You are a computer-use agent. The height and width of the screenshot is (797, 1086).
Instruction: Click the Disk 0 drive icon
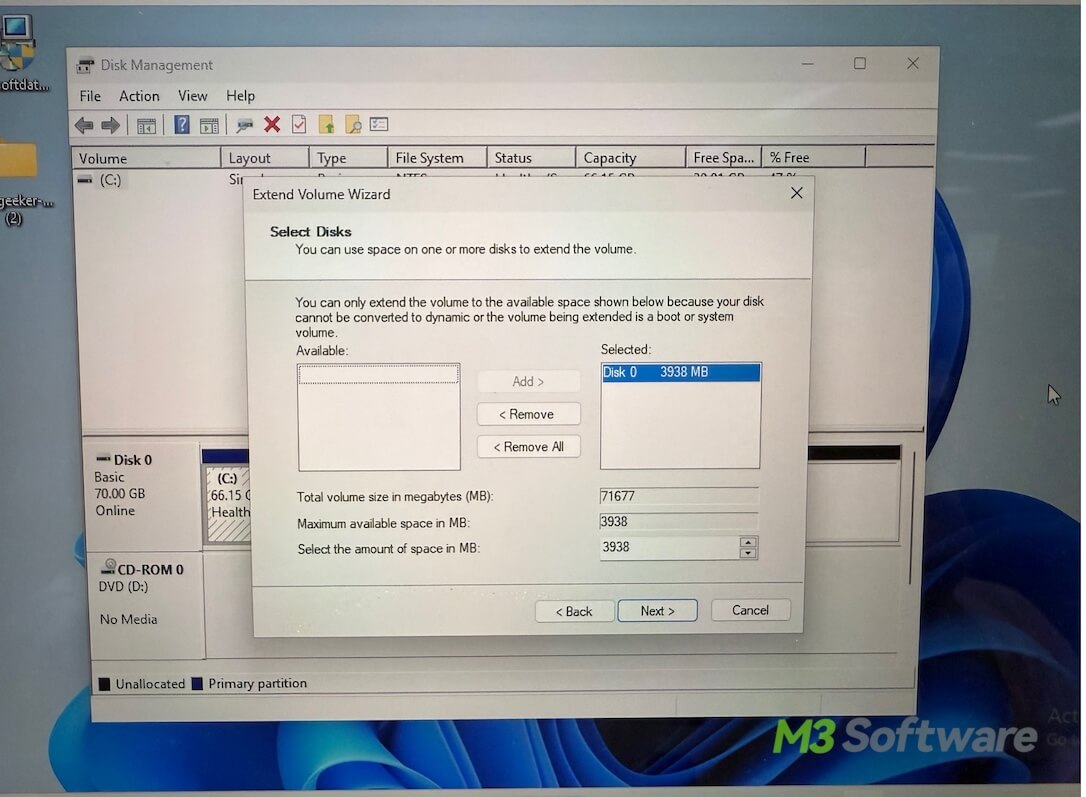tap(103, 458)
